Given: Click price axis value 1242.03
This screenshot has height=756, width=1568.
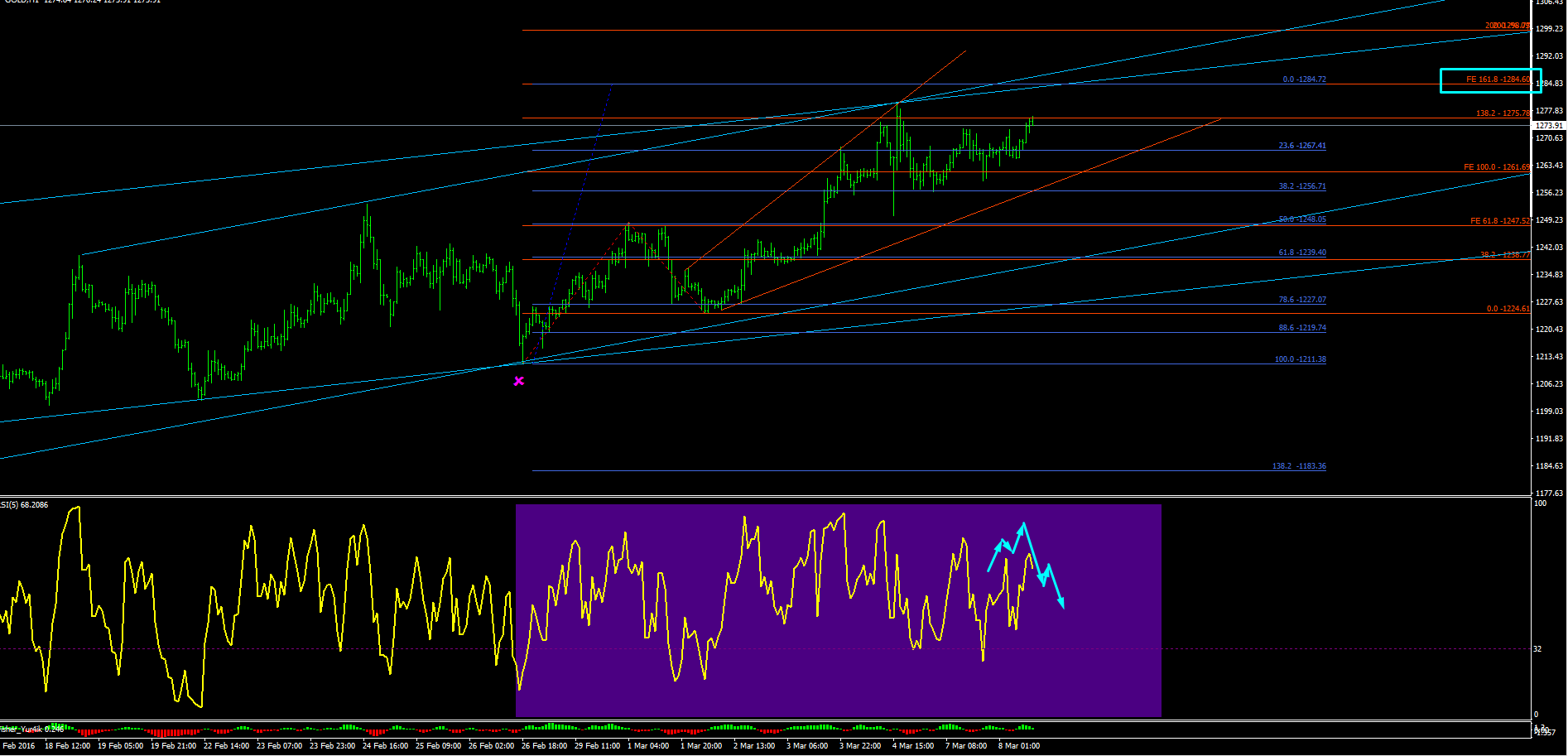Looking at the screenshot, I should click(1549, 248).
